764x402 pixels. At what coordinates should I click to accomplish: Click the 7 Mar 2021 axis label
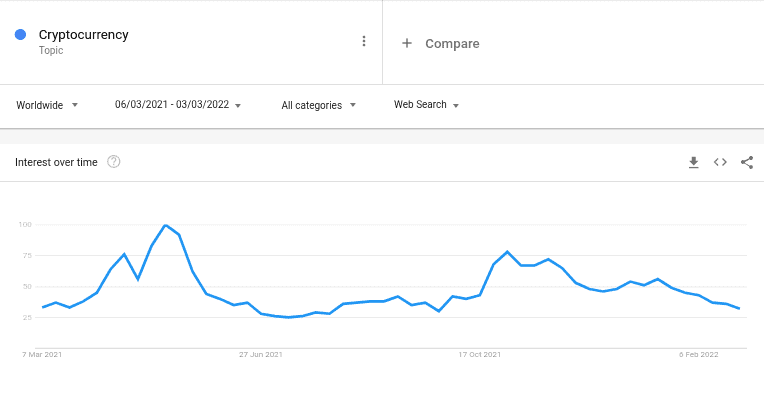point(42,355)
